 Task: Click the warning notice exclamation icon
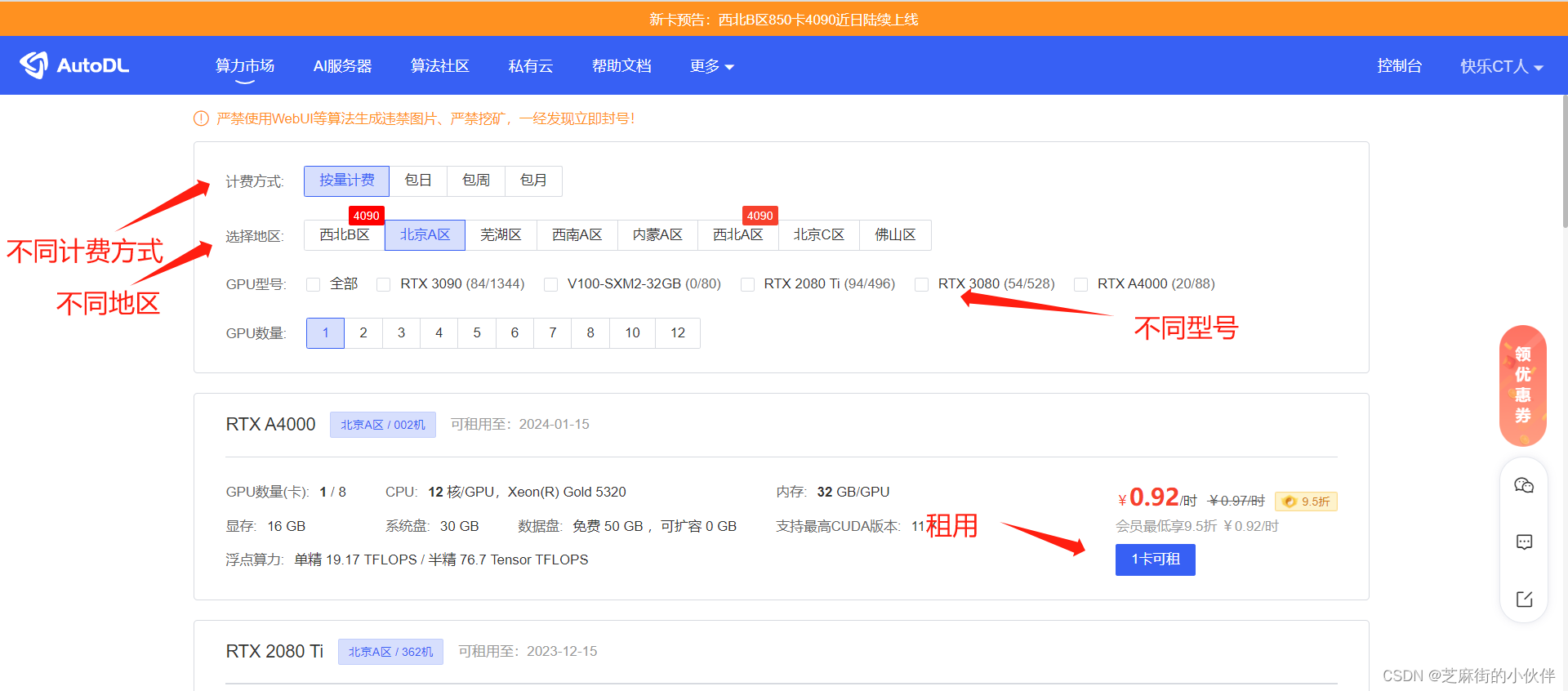click(201, 118)
